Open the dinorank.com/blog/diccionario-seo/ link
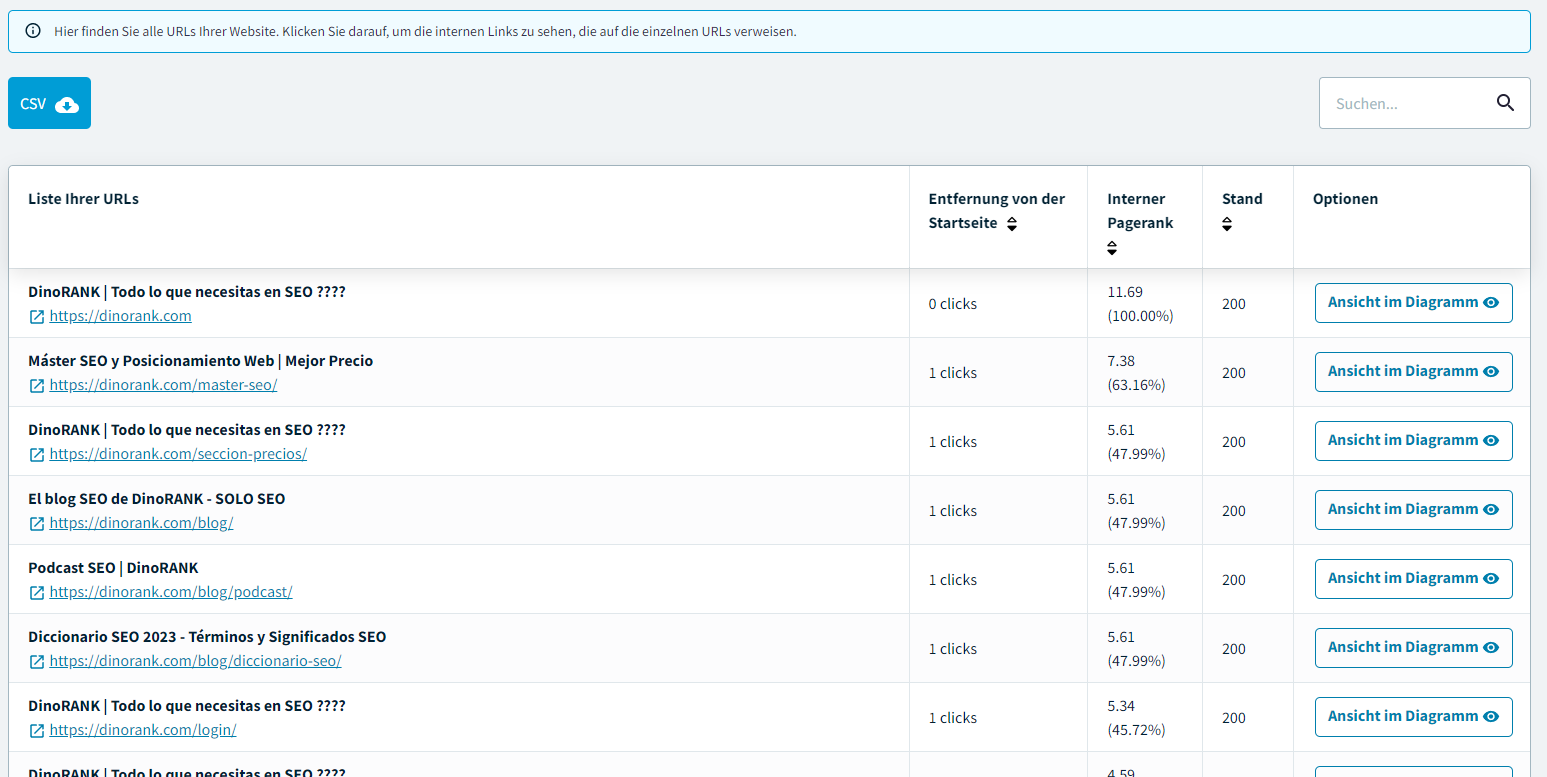 195,661
